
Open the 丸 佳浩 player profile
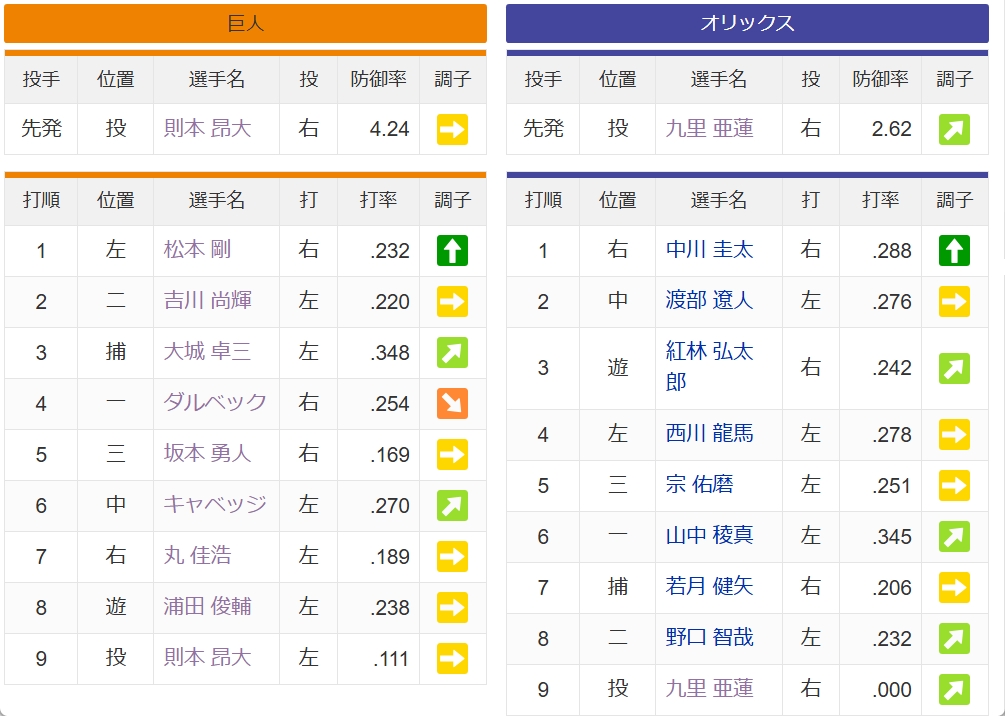[197, 555]
